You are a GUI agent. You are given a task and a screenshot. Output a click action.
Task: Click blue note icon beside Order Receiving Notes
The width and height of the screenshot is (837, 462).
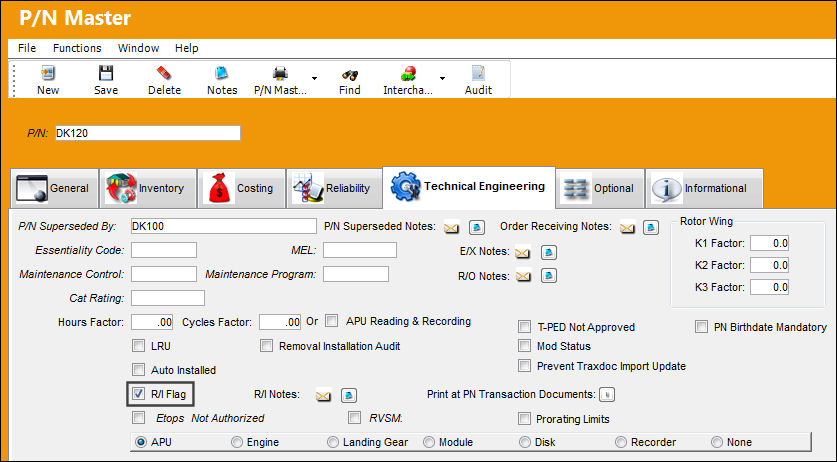(x=650, y=228)
